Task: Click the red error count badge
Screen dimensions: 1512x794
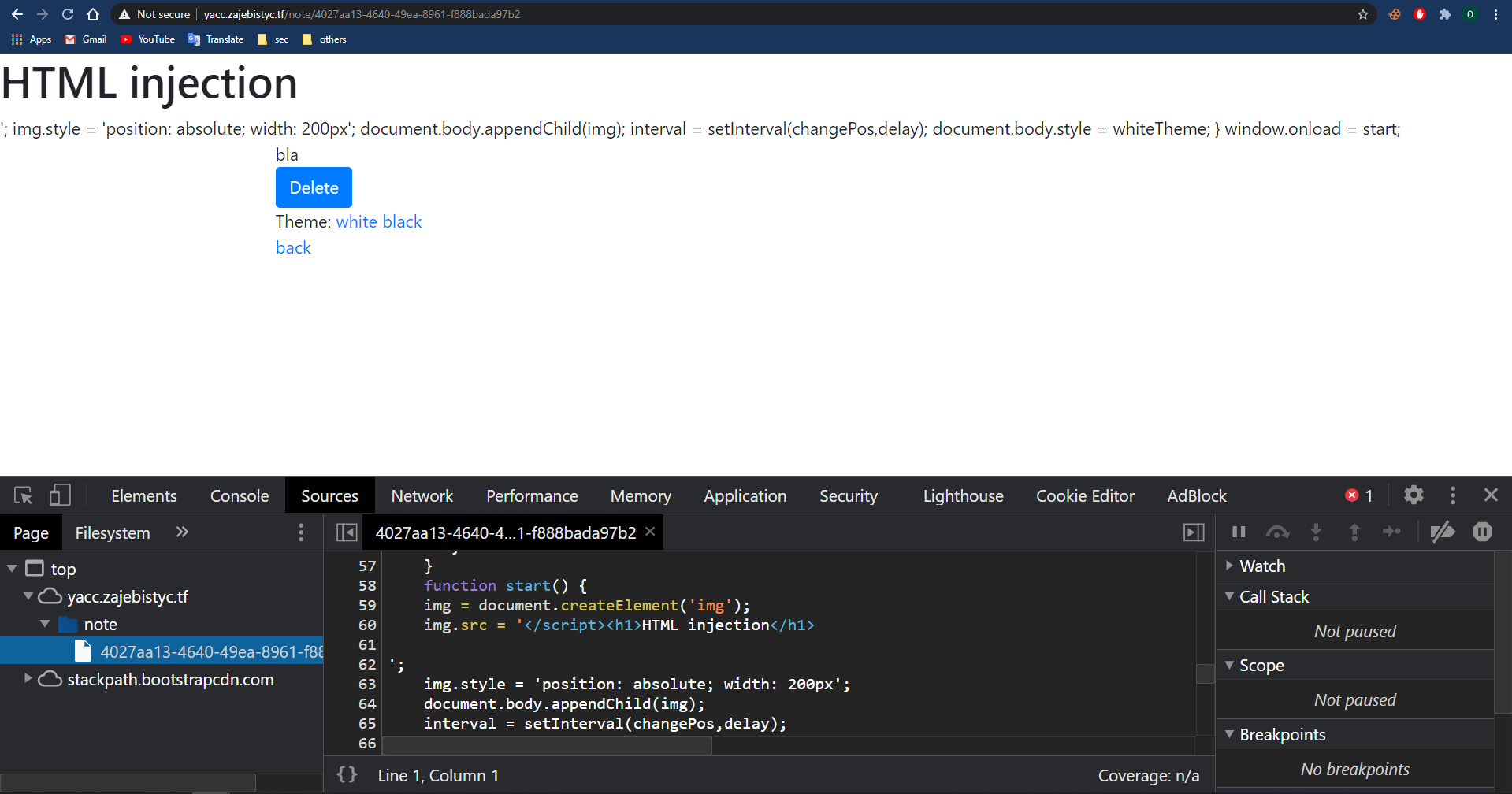Action: tap(1359, 495)
